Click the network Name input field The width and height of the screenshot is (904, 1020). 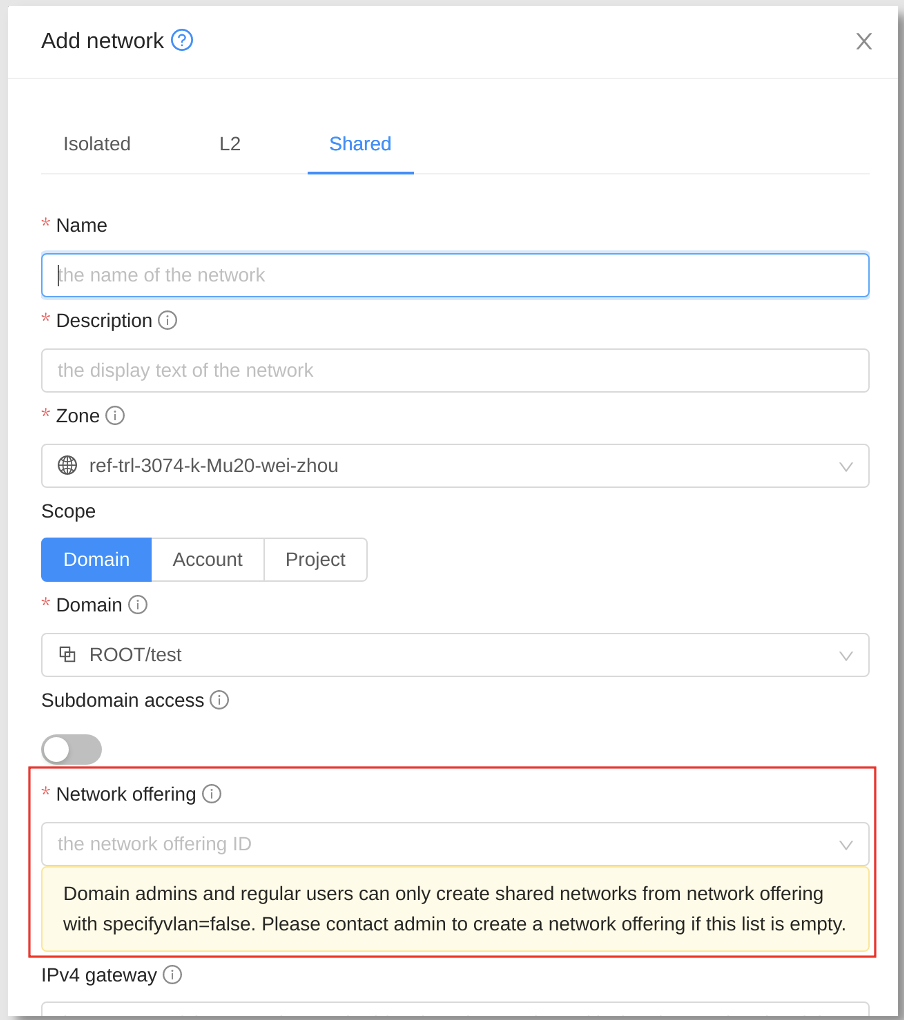point(455,275)
